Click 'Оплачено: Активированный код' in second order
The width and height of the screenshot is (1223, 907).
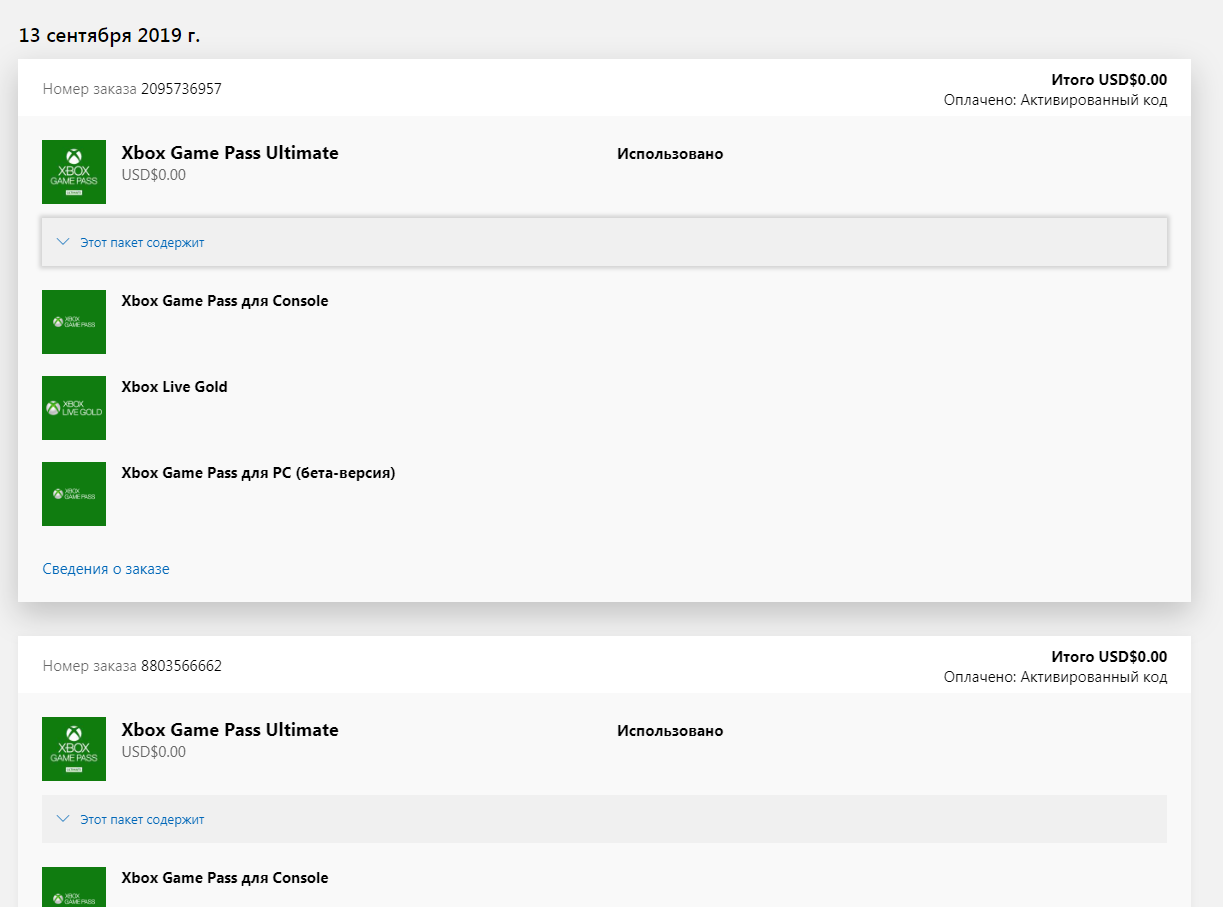pyautogui.click(x=1055, y=677)
